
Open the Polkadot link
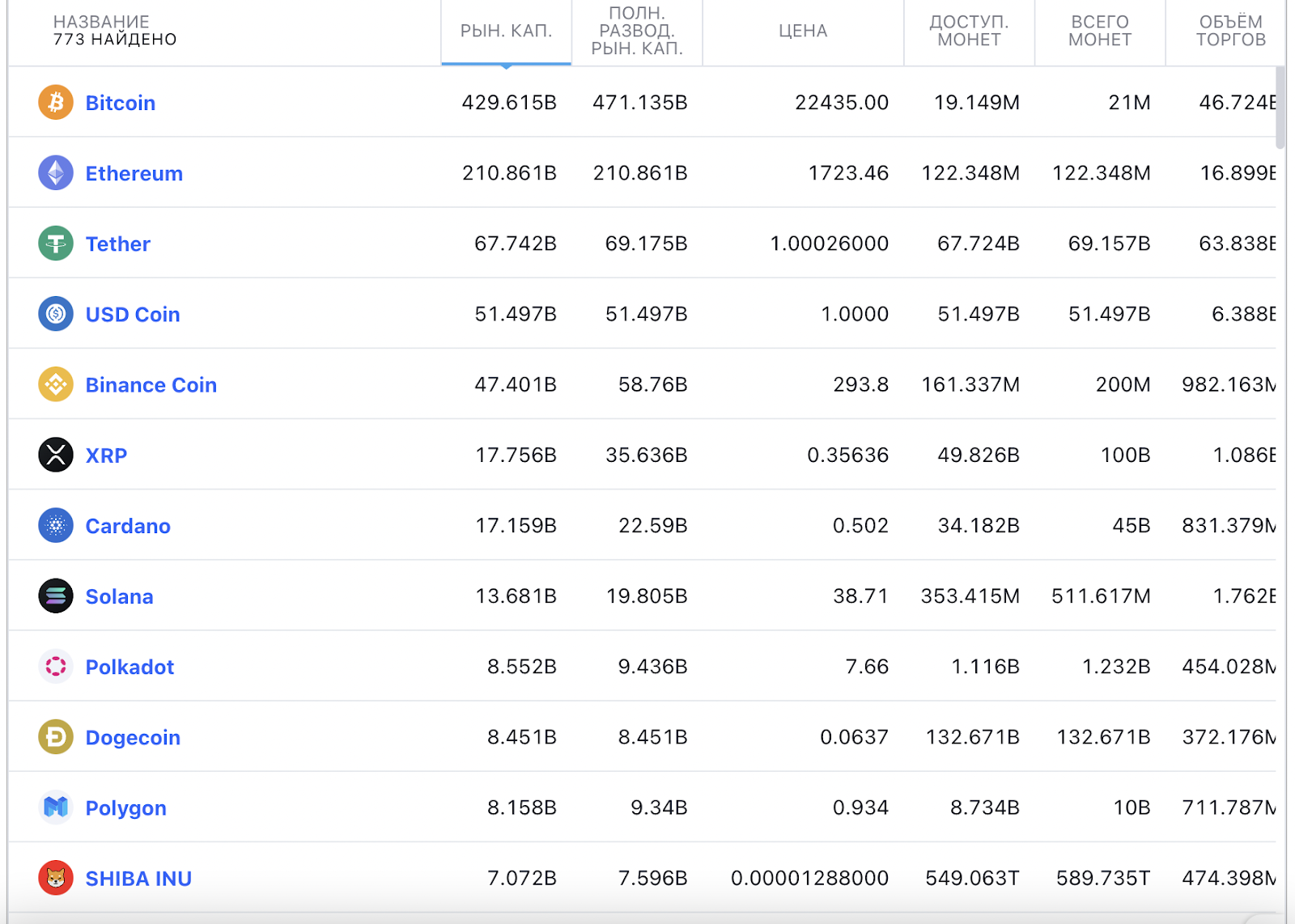[130, 667]
